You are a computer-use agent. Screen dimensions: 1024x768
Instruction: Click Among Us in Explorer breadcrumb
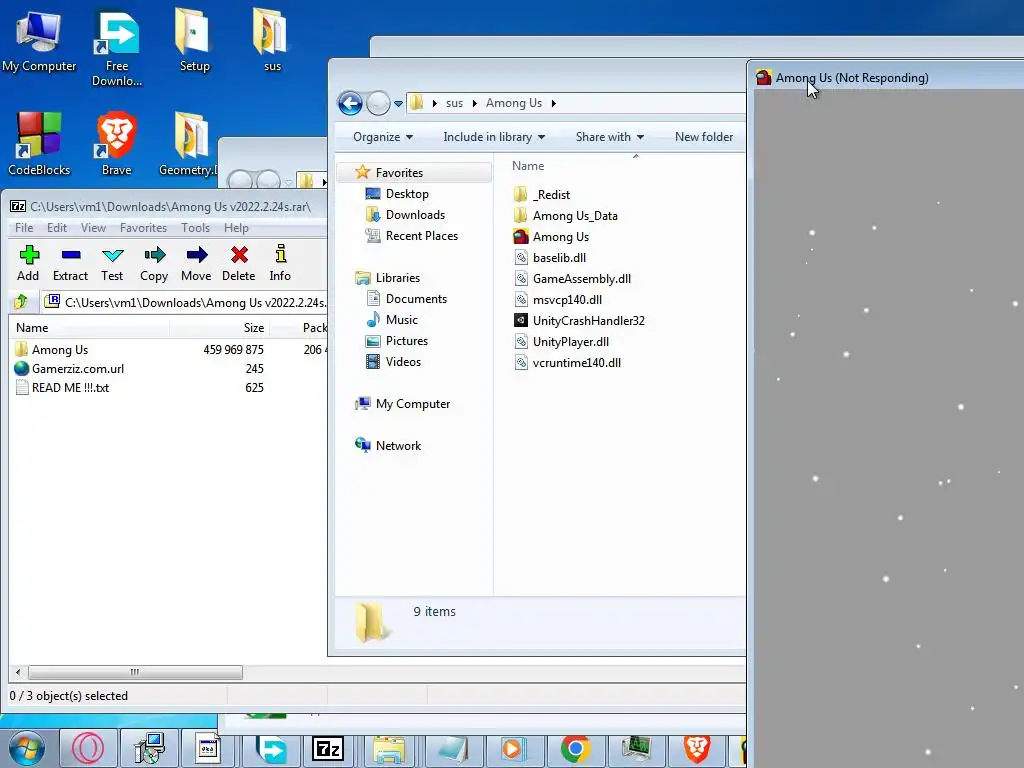[513, 103]
